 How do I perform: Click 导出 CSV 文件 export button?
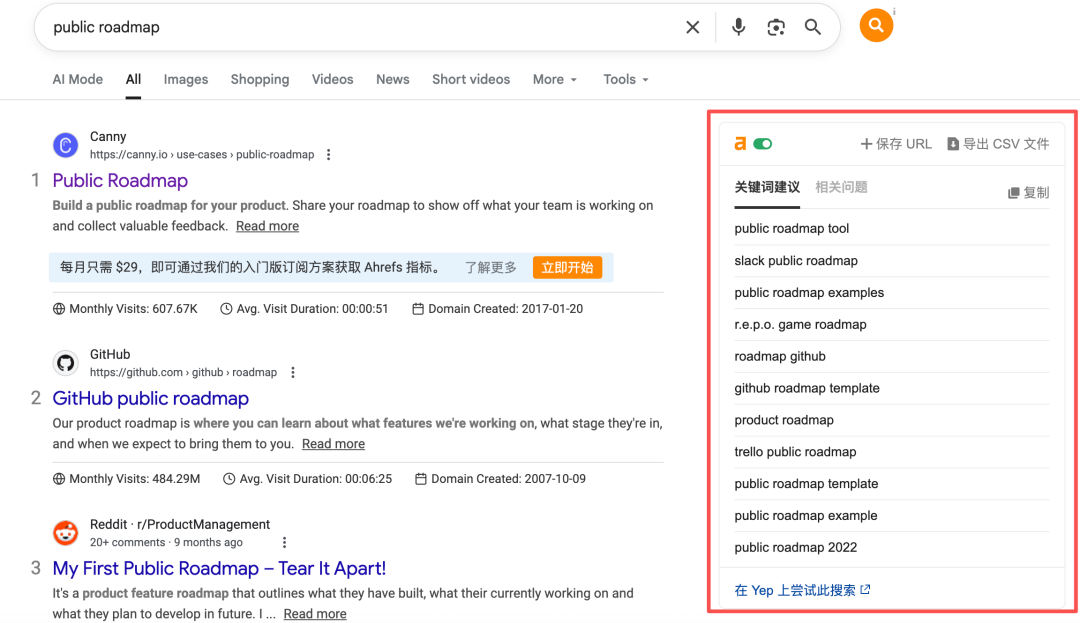998,144
